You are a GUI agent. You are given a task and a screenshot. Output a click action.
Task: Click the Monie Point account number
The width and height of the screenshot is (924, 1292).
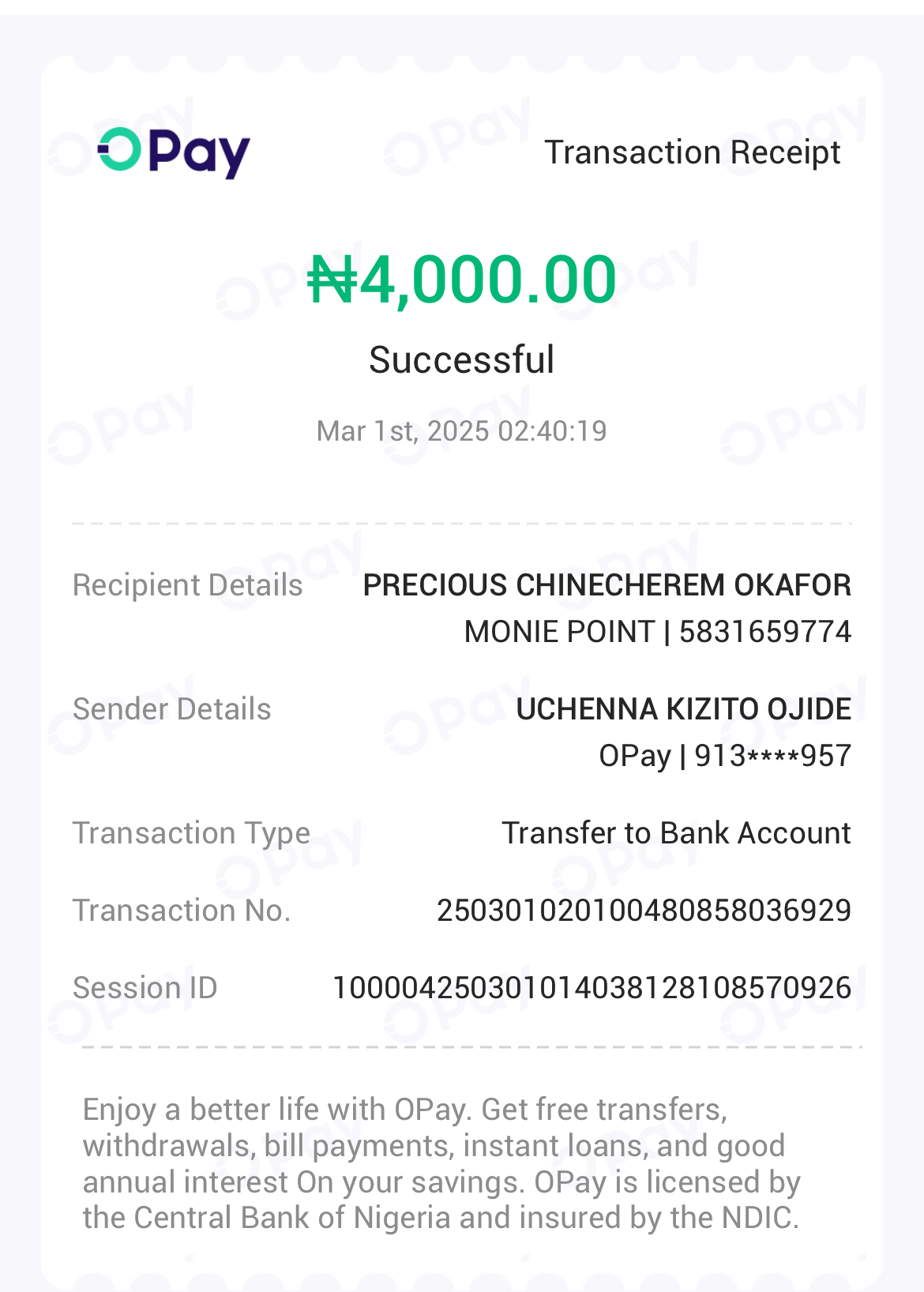(x=657, y=632)
